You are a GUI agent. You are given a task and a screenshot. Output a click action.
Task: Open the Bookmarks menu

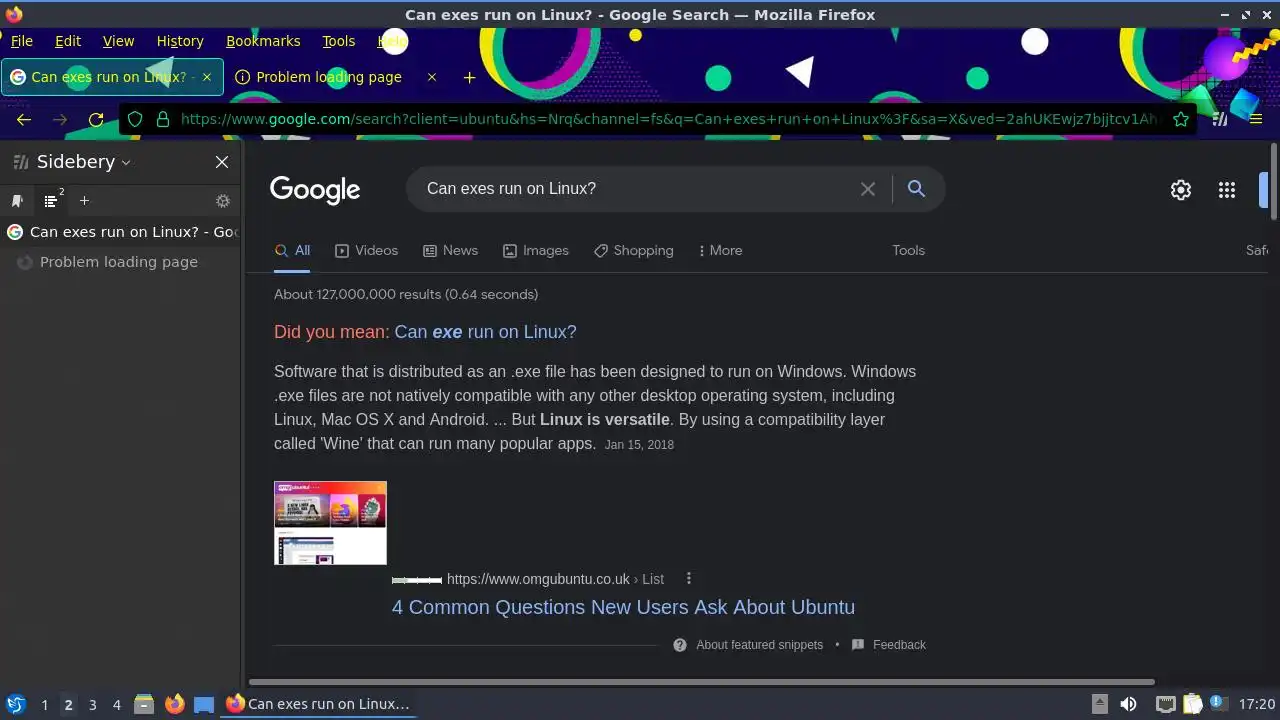(x=263, y=41)
